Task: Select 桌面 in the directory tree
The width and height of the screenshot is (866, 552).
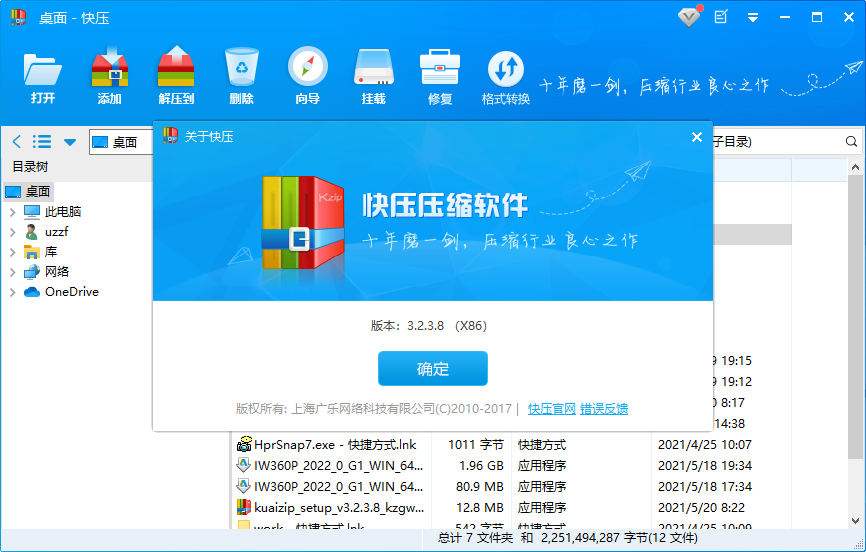Action: [x=29, y=191]
